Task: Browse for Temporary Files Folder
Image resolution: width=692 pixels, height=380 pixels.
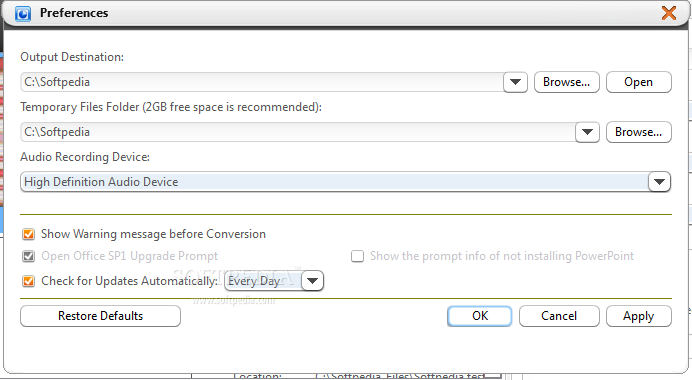Action: pyautogui.click(x=639, y=132)
